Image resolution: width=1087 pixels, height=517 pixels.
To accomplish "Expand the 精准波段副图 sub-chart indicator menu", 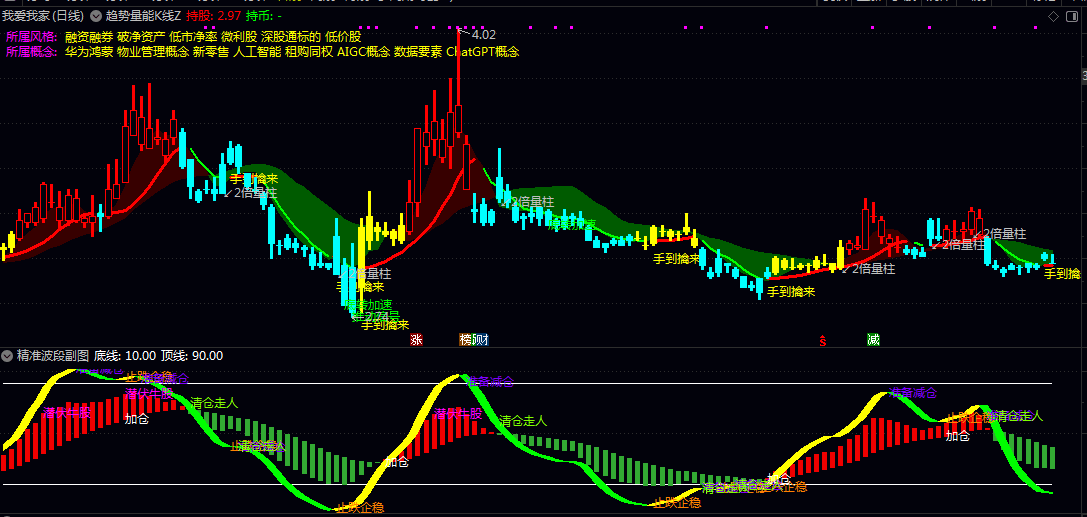I will (x=7, y=356).
